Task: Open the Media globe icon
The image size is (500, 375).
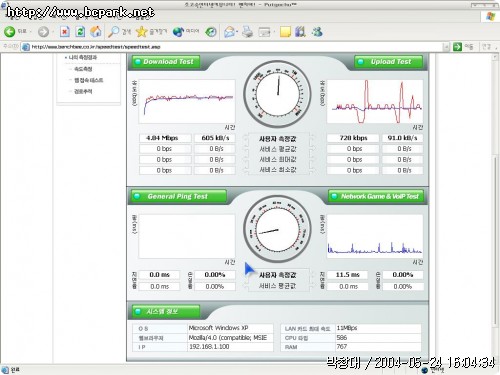Action: click(178, 32)
